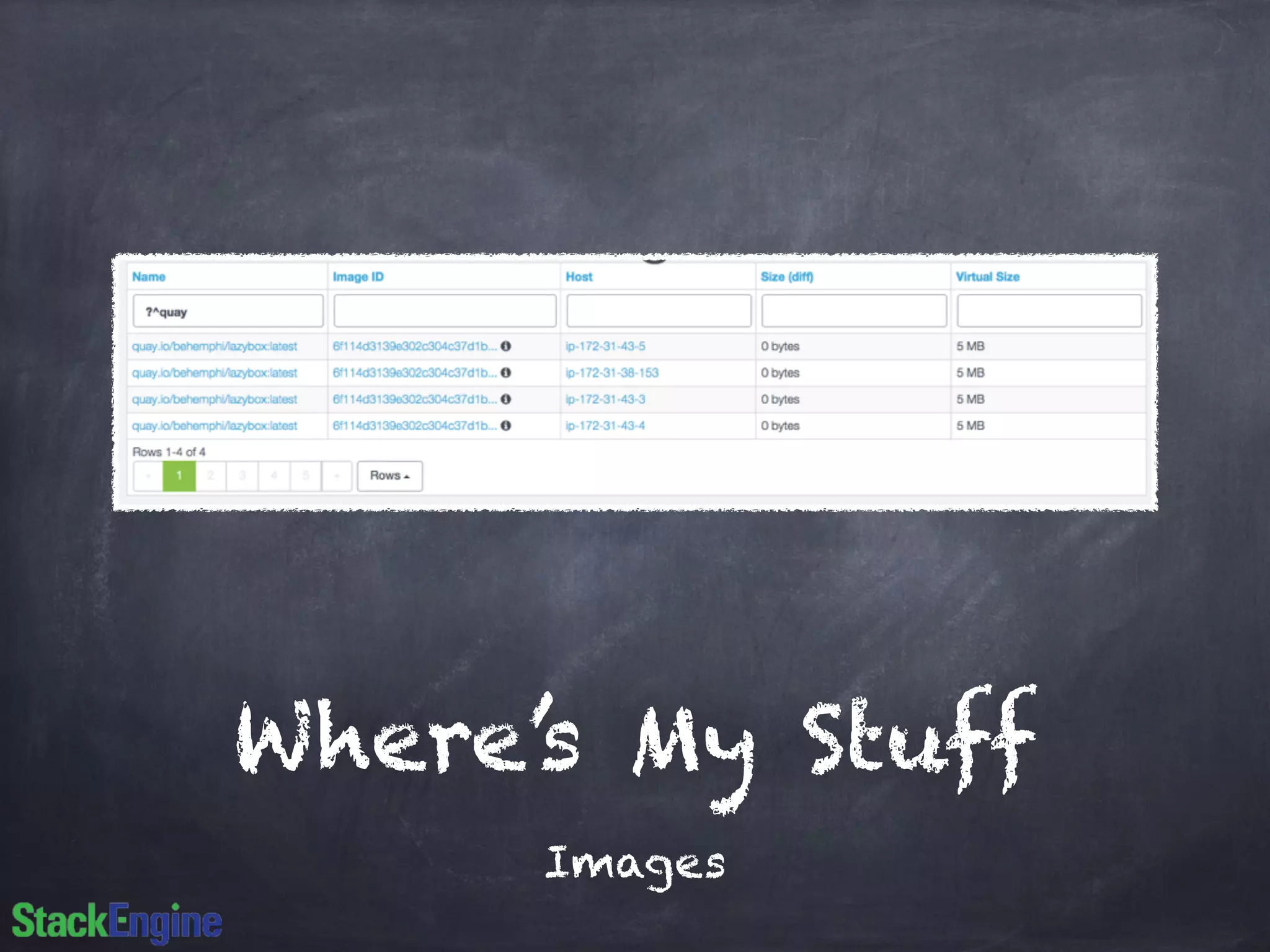This screenshot has height=952, width=1270.
Task: Click '5 MB' in ip-172-31-43-4 row
Action: pyautogui.click(x=970, y=426)
